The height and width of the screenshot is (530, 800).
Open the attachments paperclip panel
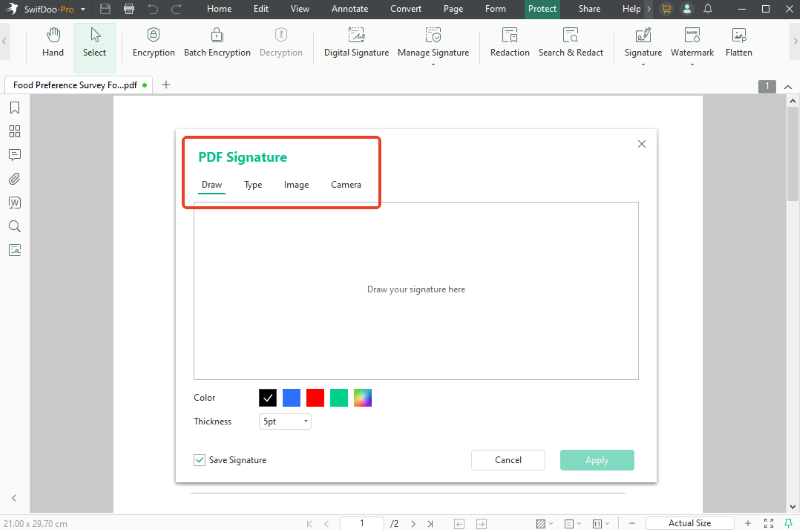pos(15,179)
